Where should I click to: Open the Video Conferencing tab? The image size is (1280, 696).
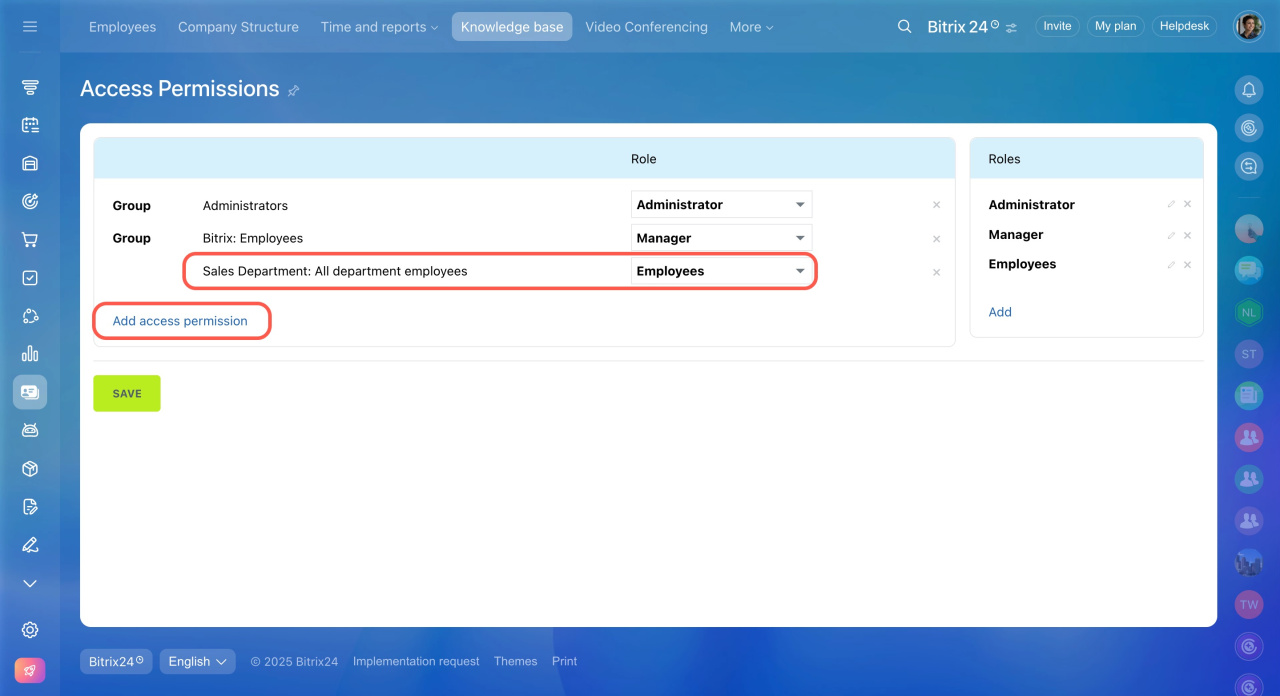[x=646, y=27]
